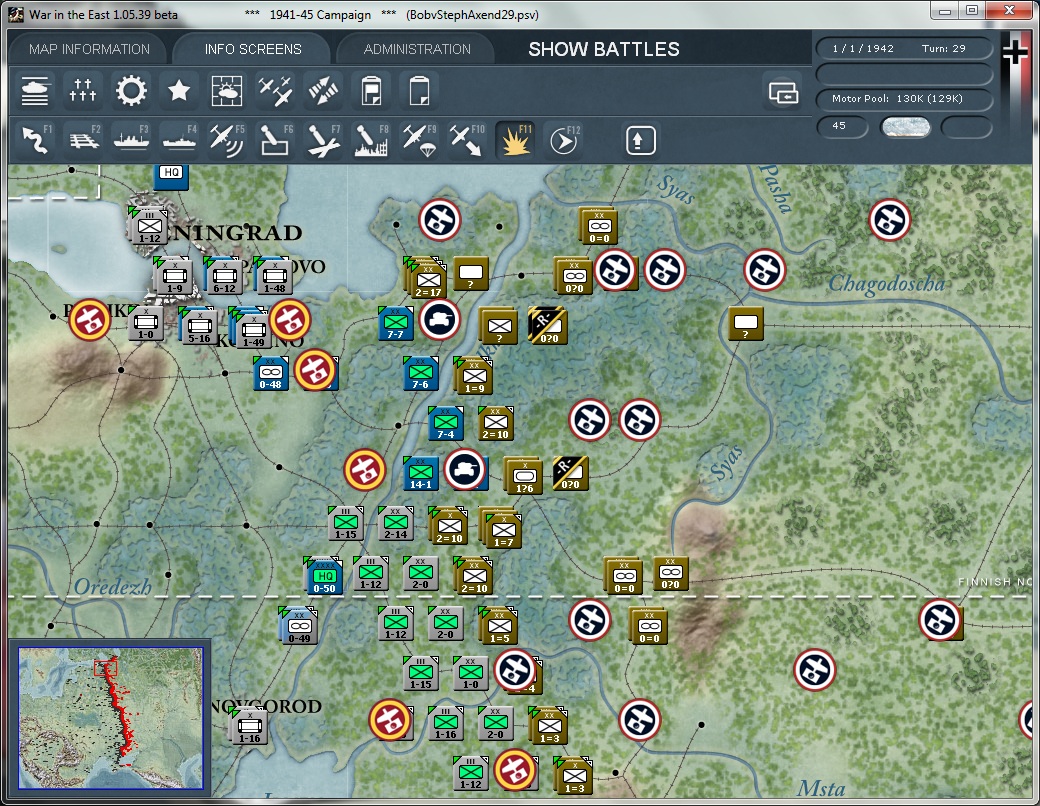This screenshot has width=1040, height=806.
Task: Click the value 45 pill
Action: pos(842,126)
